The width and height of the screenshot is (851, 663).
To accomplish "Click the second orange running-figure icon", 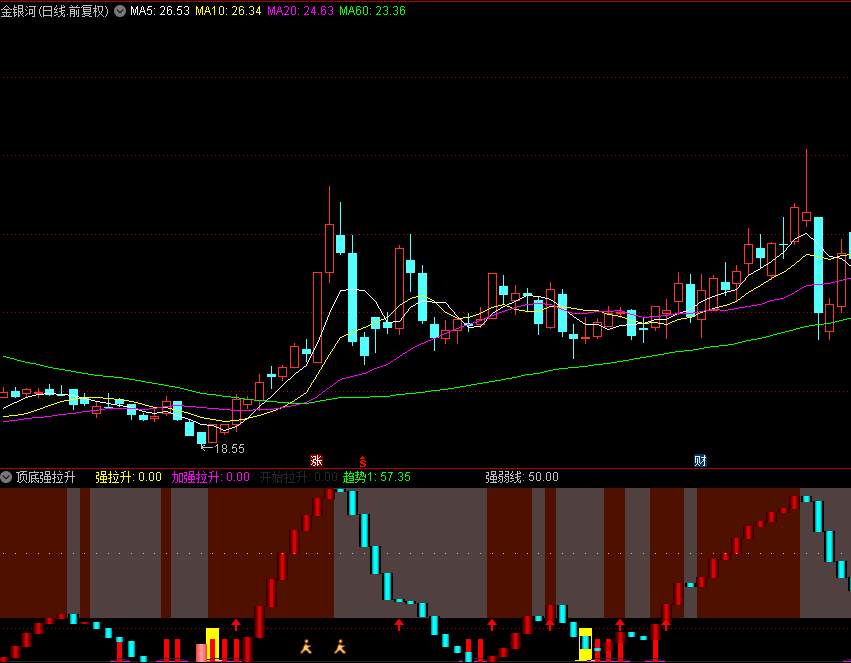I will [x=340, y=646].
